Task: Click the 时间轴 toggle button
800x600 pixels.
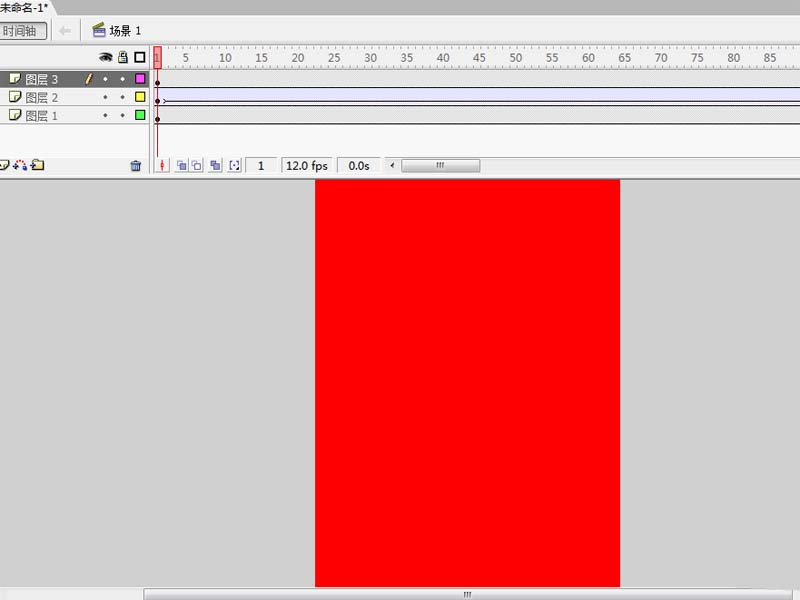Action: pos(23,31)
